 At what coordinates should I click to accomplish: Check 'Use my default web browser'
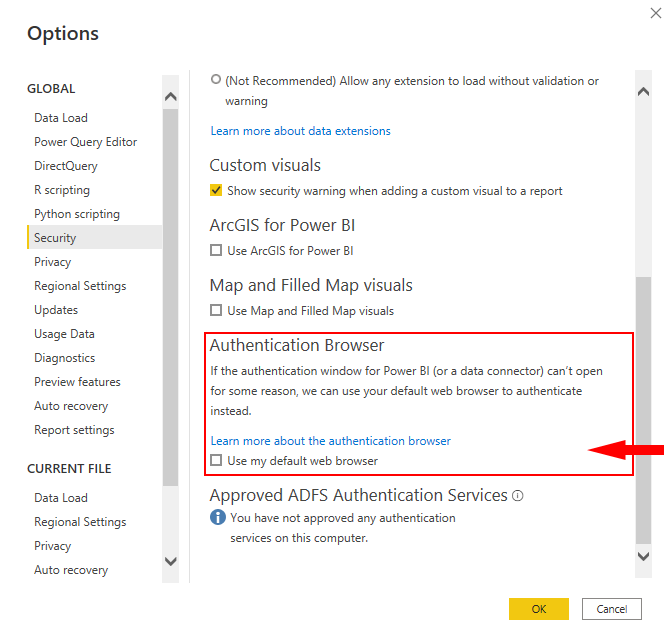(x=216, y=460)
